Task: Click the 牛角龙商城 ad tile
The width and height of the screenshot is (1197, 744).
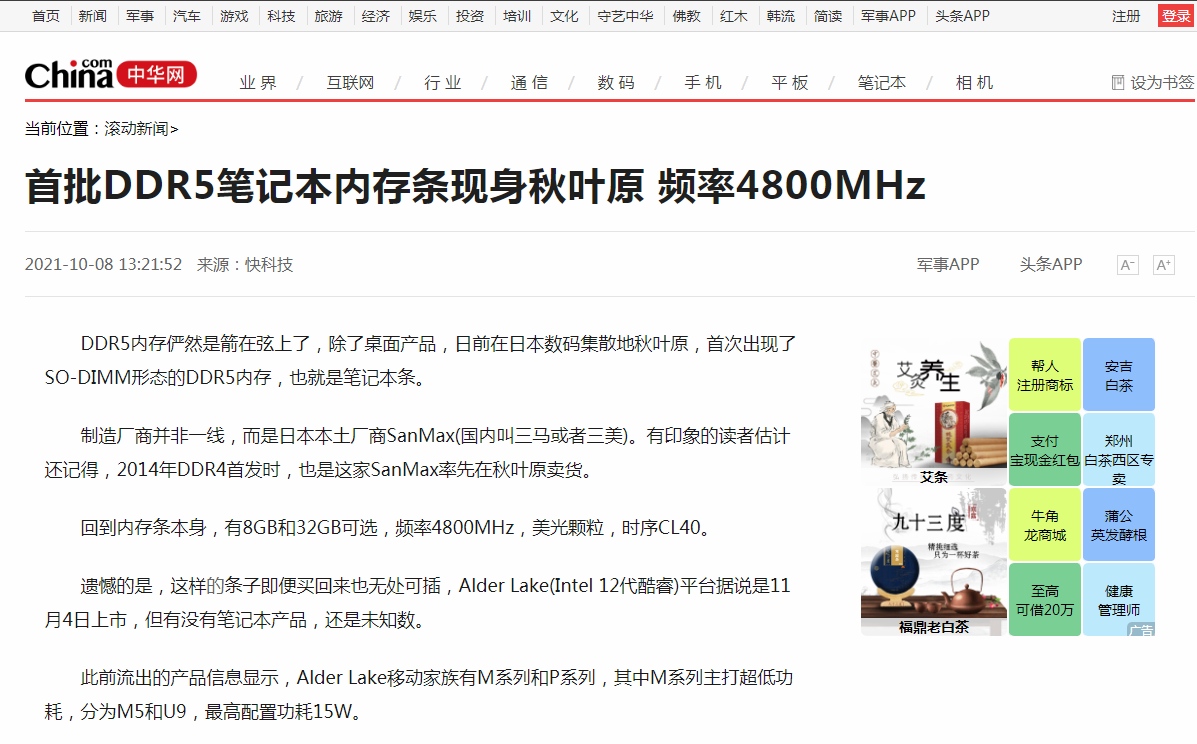Action: pos(1044,524)
